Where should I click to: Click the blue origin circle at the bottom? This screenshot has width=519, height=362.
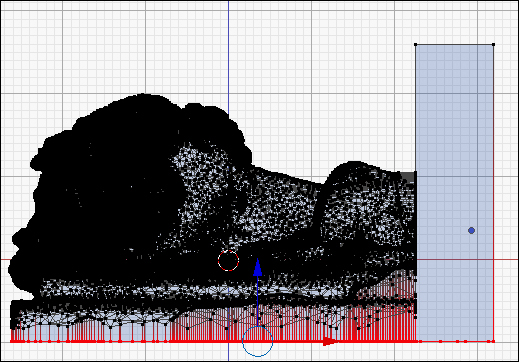(257, 341)
